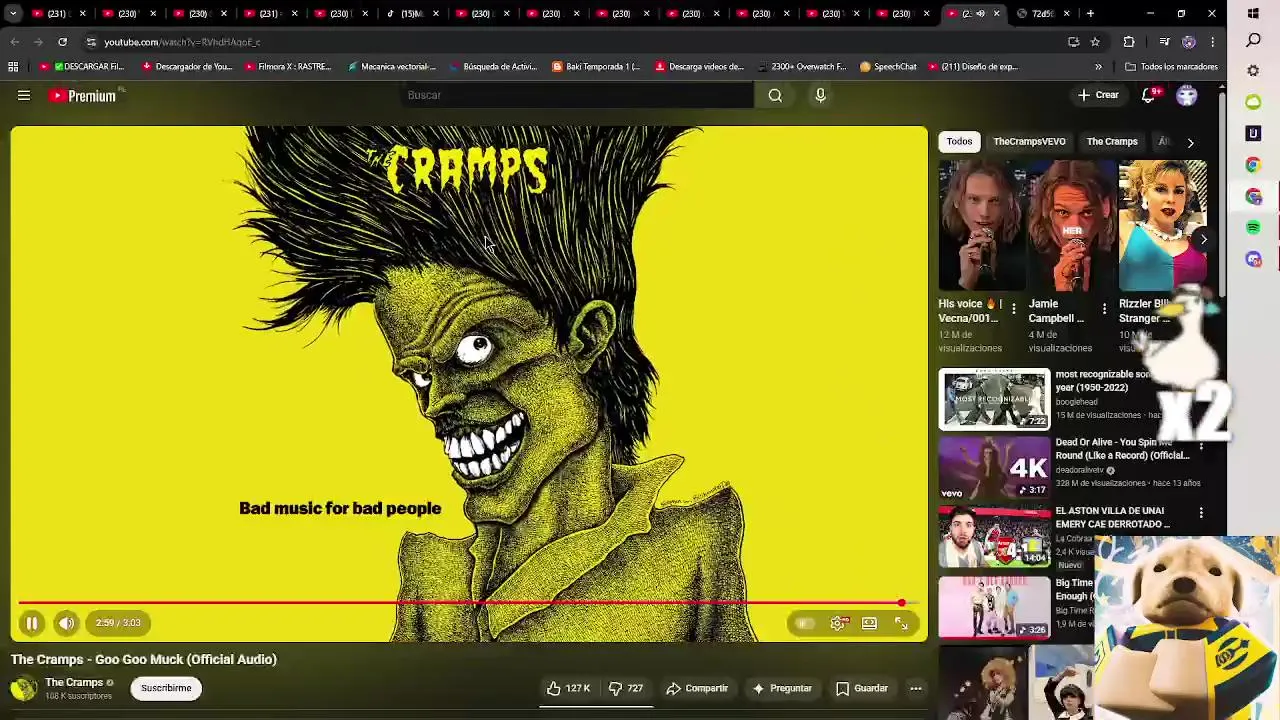Enter fullscreen mode

901,623
